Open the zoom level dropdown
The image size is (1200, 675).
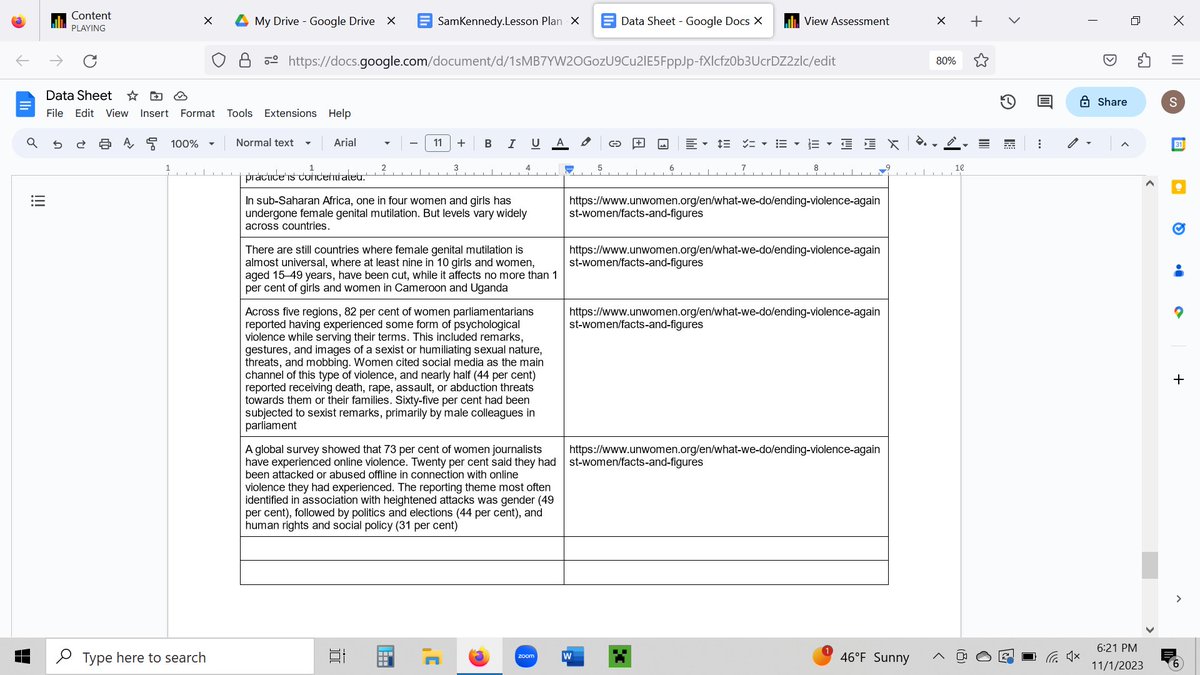pyautogui.click(x=192, y=143)
